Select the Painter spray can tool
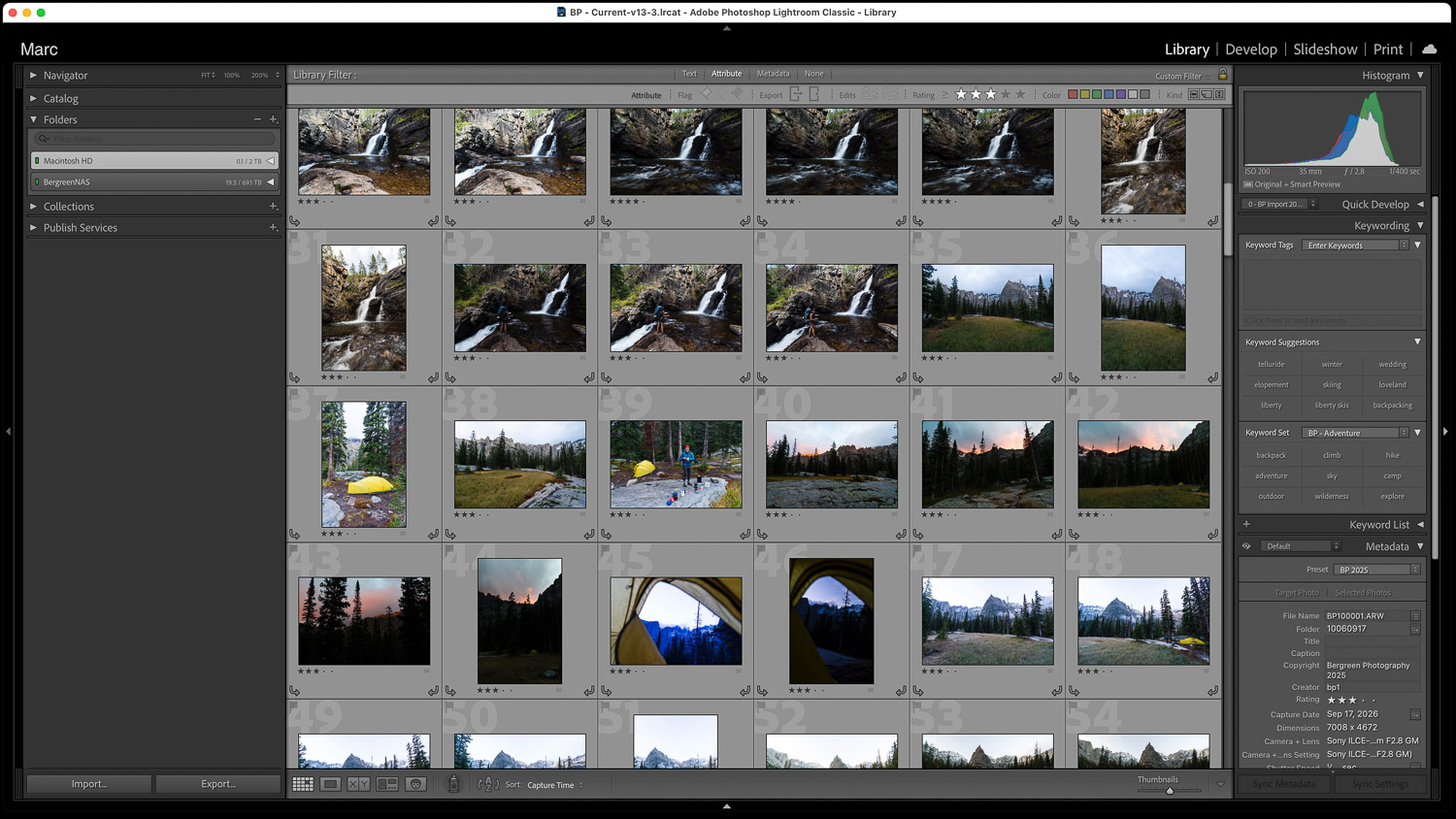The width and height of the screenshot is (1456, 819). [453, 784]
